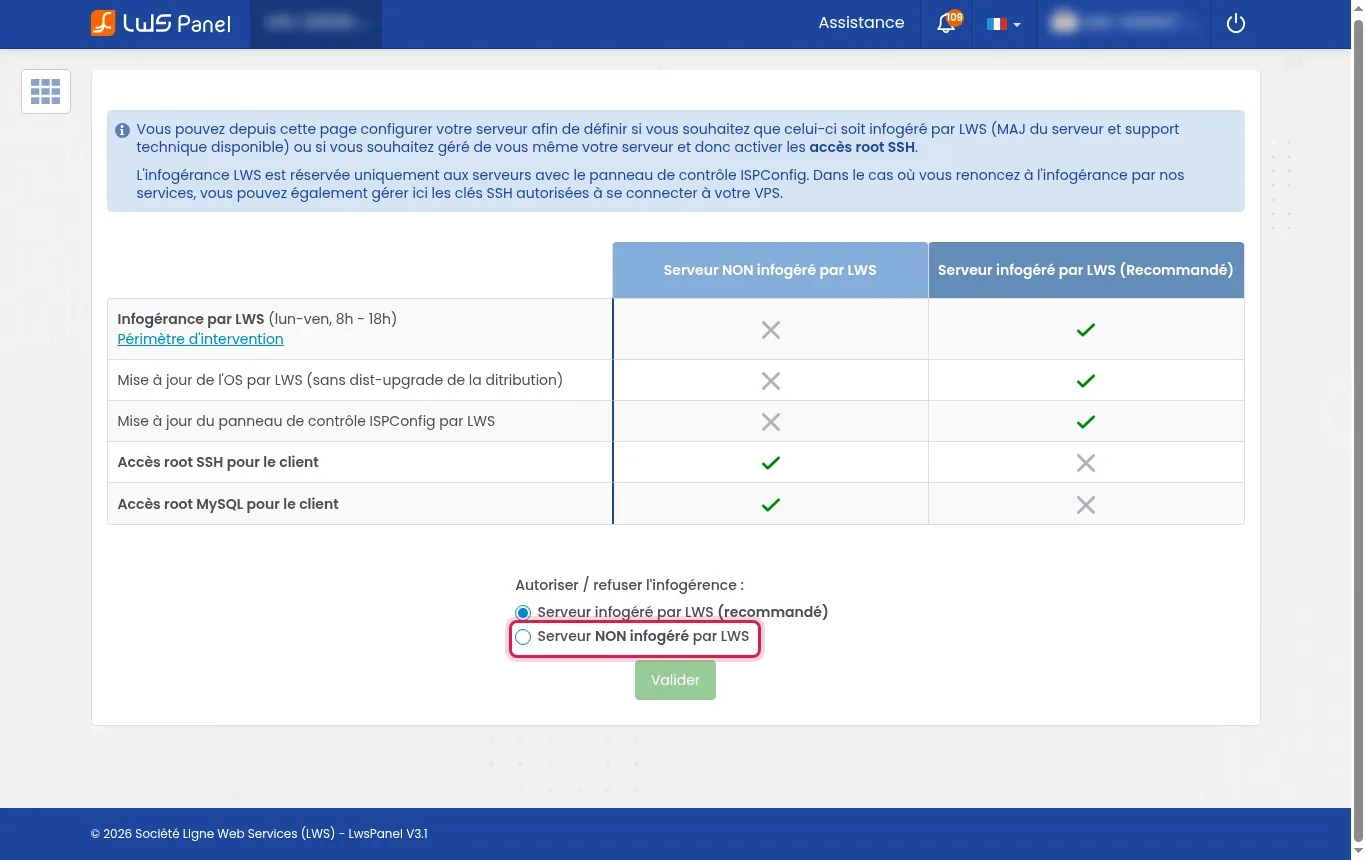Click the checkmark for Mise à jour de l'OS row

tap(1086, 381)
